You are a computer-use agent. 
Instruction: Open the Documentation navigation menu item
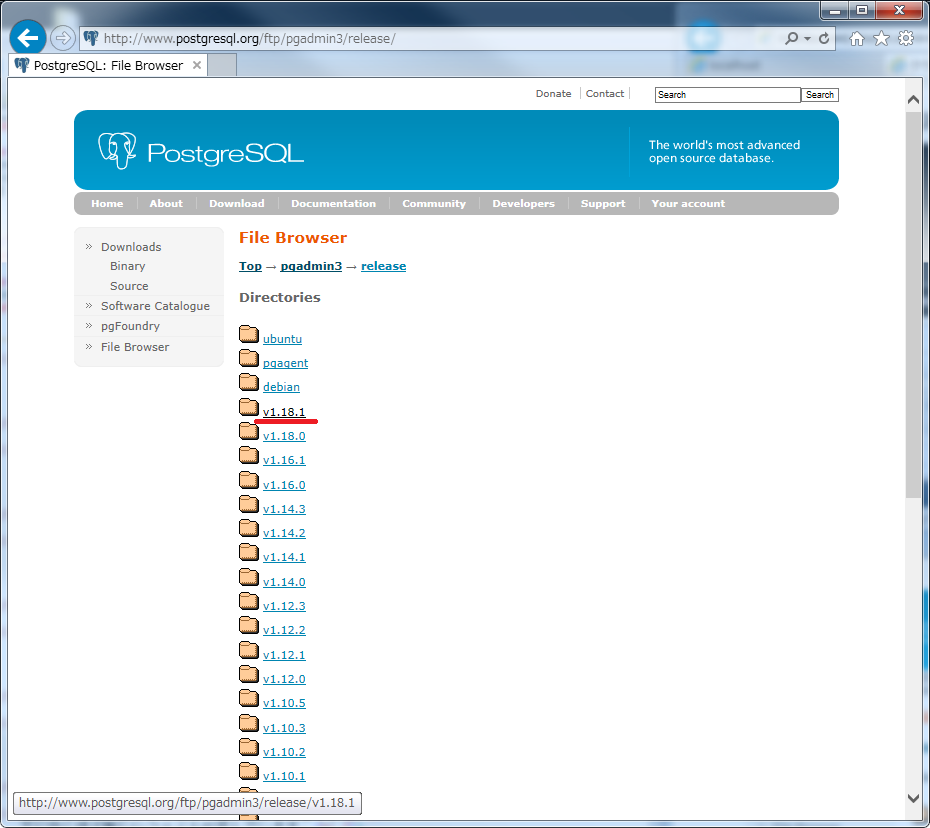pos(333,204)
